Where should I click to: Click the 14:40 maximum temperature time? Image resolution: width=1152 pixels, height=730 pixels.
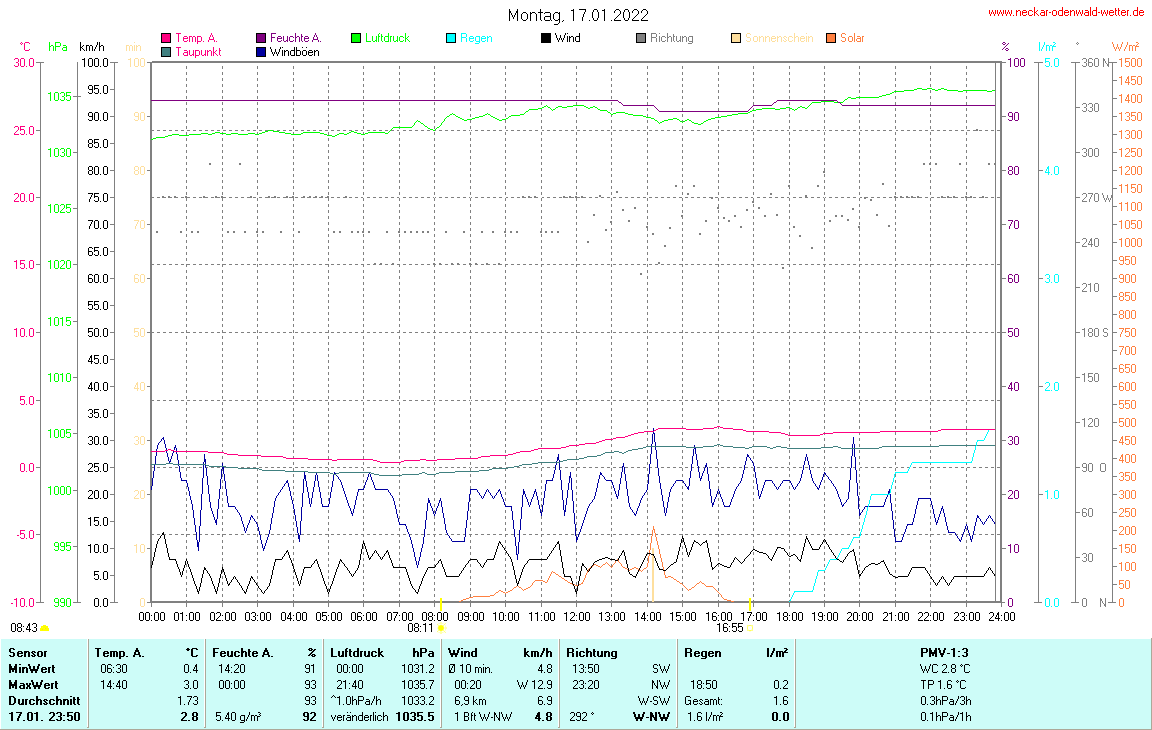[114, 685]
